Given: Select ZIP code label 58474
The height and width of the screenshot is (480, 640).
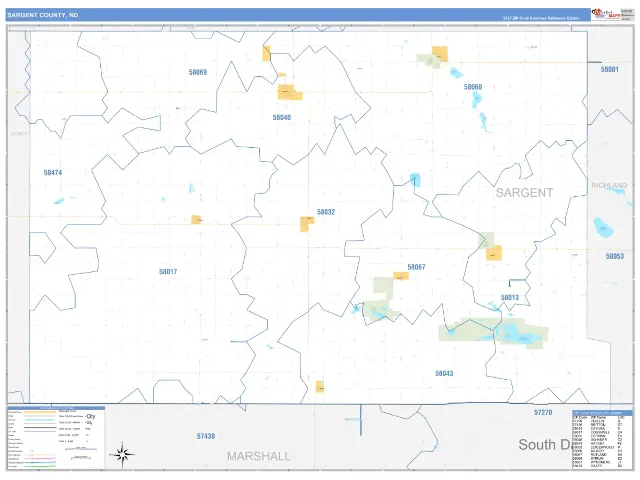Looking at the screenshot, I should pyautogui.click(x=53, y=173).
